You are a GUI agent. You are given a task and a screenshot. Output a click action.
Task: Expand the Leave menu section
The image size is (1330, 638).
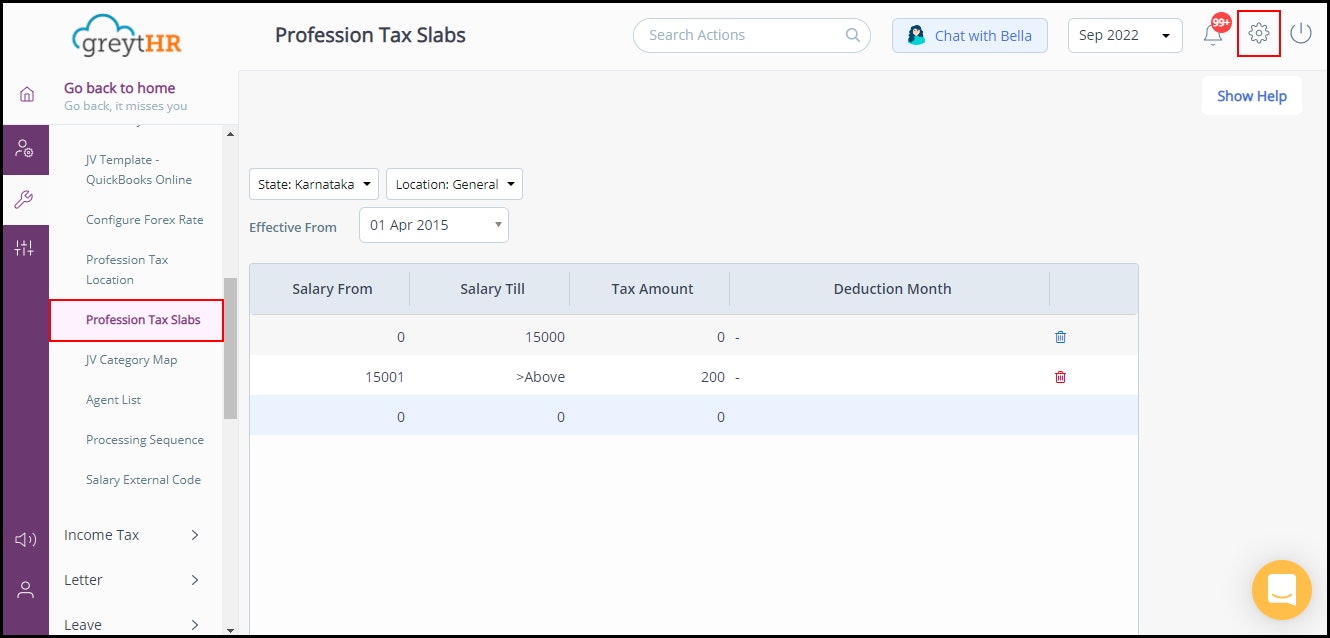point(130,623)
